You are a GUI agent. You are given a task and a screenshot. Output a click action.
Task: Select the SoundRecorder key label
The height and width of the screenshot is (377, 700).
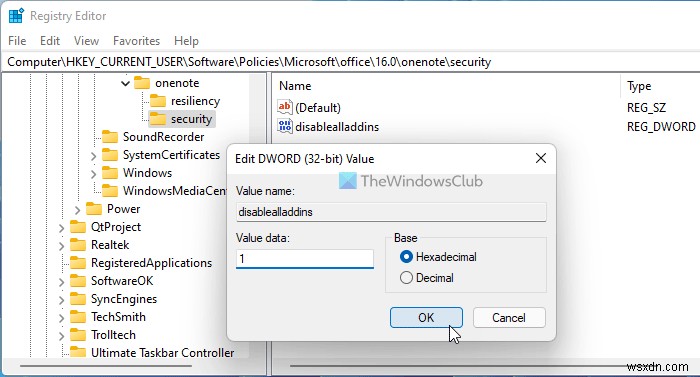click(163, 137)
